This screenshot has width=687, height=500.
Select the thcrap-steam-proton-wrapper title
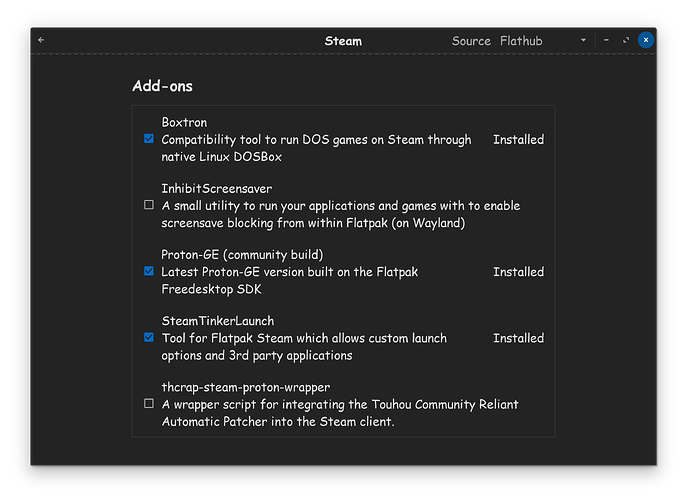click(x=246, y=387)
